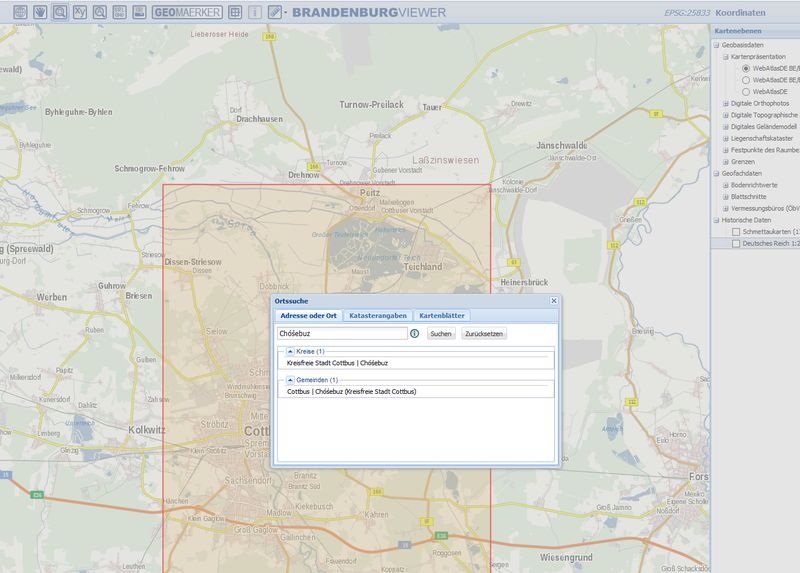The image size is (800, 573).
Task: Click the blue info icon beside search field
Action: click(x=415, y=333)
